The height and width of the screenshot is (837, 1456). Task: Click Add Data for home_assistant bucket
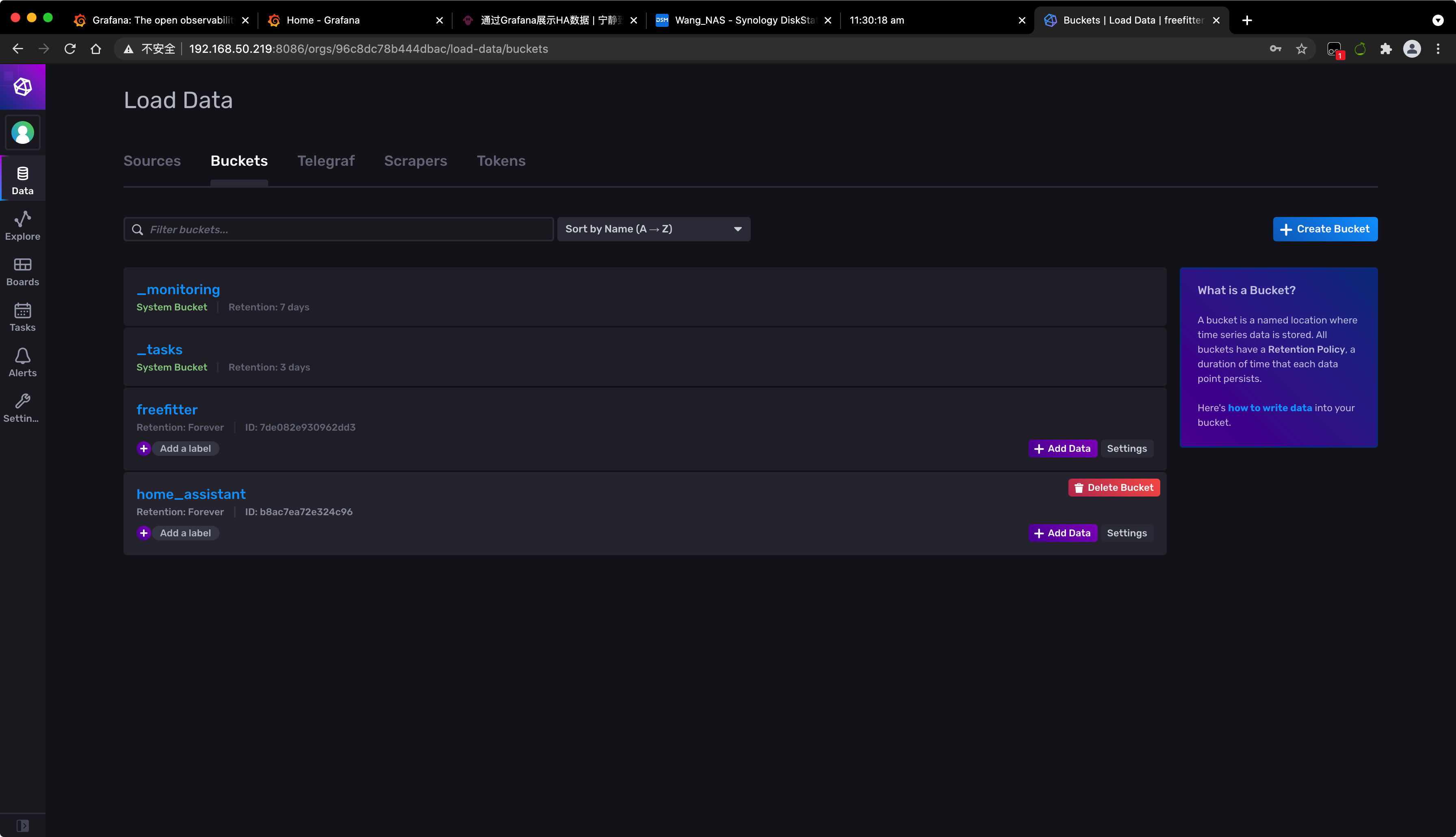(x=1062, y=533)
